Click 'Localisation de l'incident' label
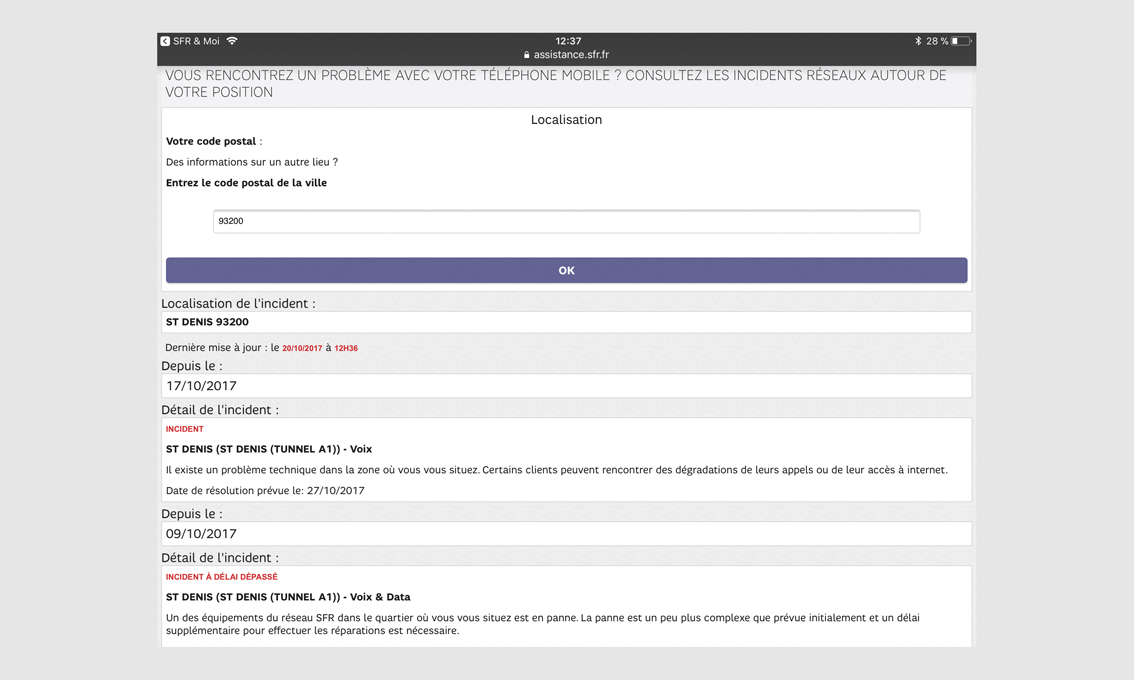1134x680 pixels. tap(239, 304)
